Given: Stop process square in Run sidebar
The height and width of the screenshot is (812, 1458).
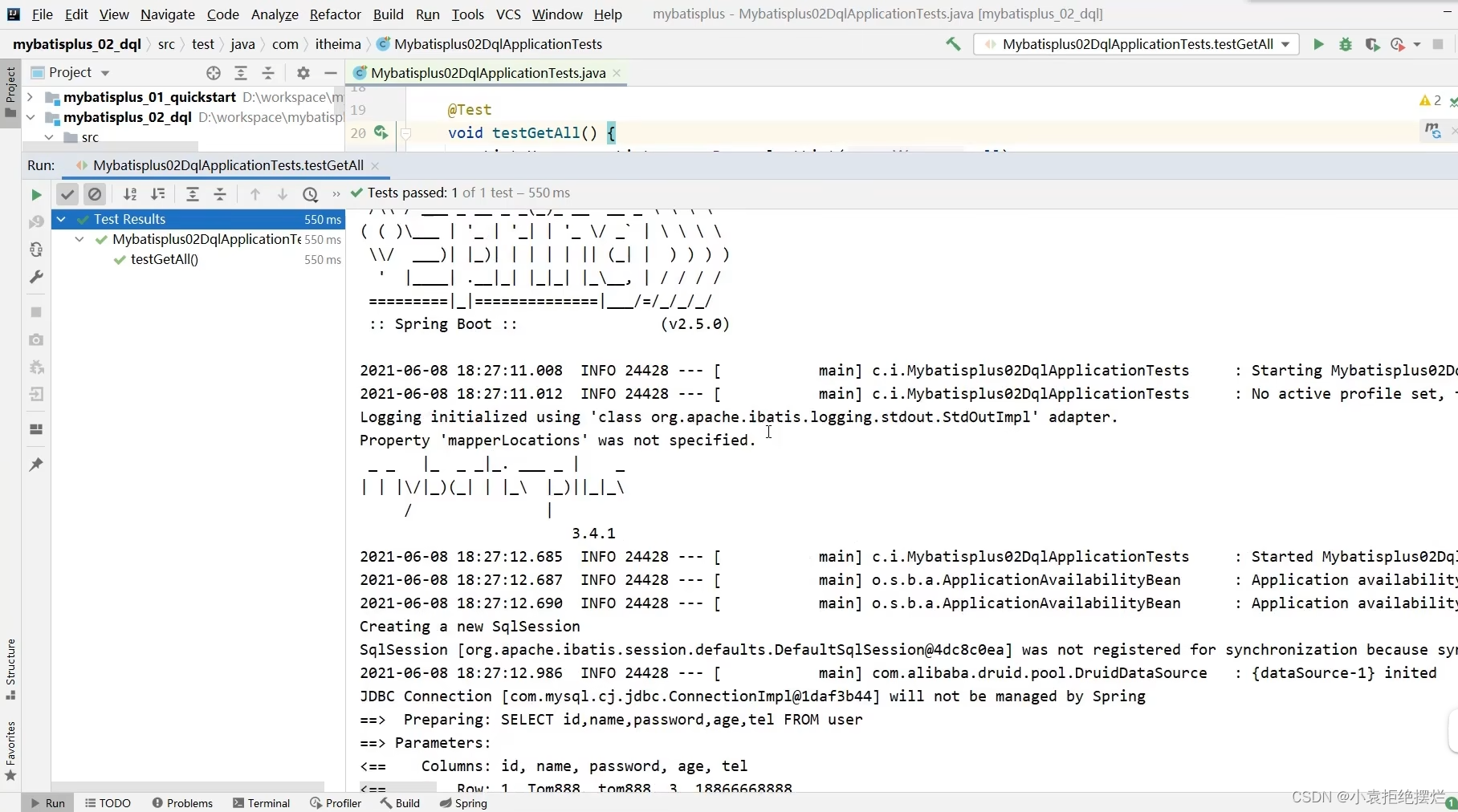Looking at the screenshot, I should (x=36, y=312).
